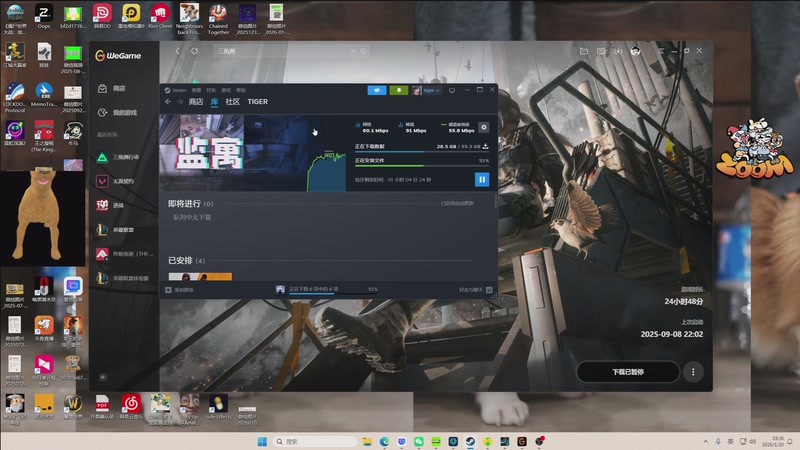800x450 pixels.
Task: Click the blue download data progress bar
Action: pos(421,152)
